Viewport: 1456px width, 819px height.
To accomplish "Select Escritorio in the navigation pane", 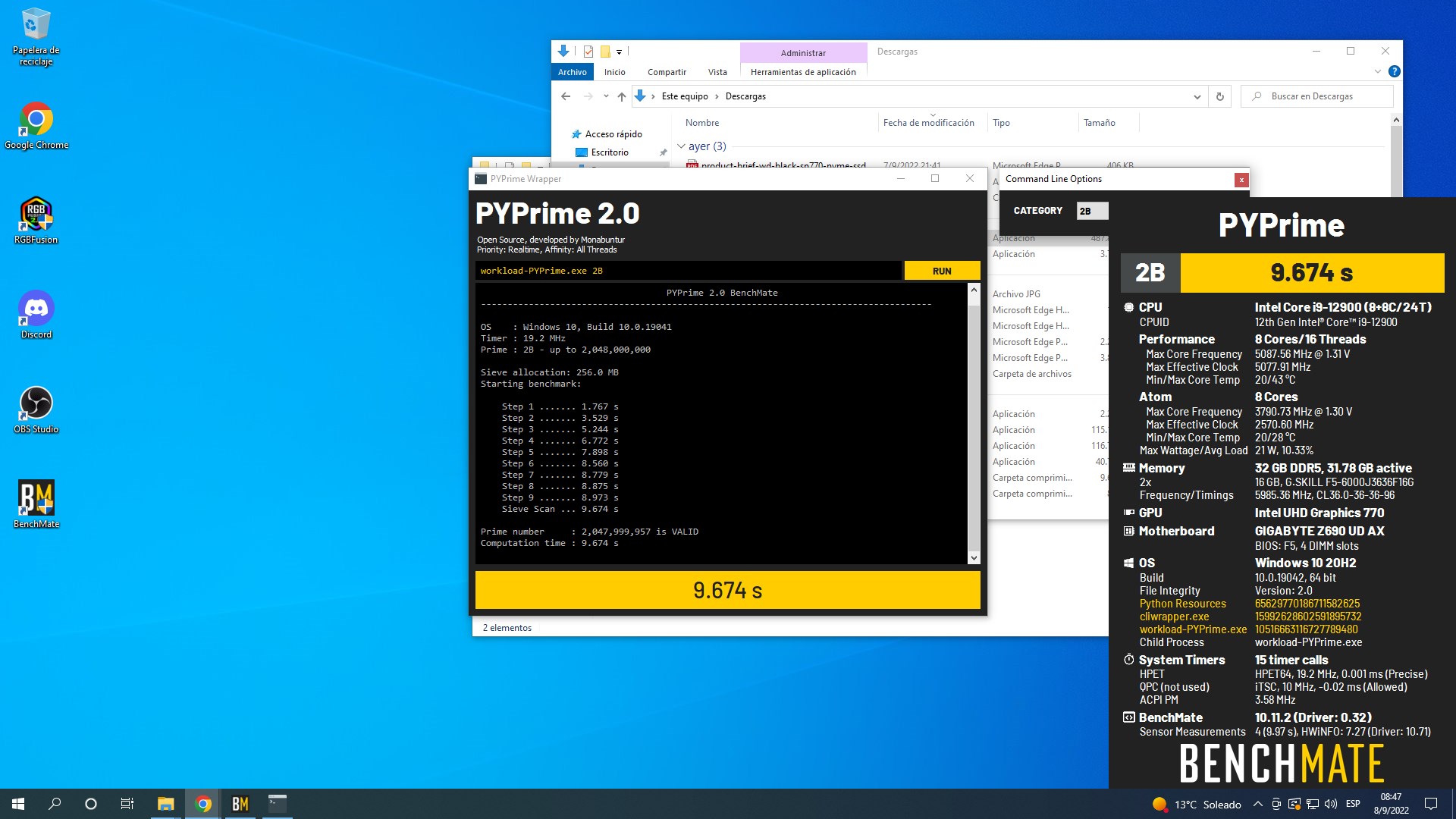I will point(610,152).
